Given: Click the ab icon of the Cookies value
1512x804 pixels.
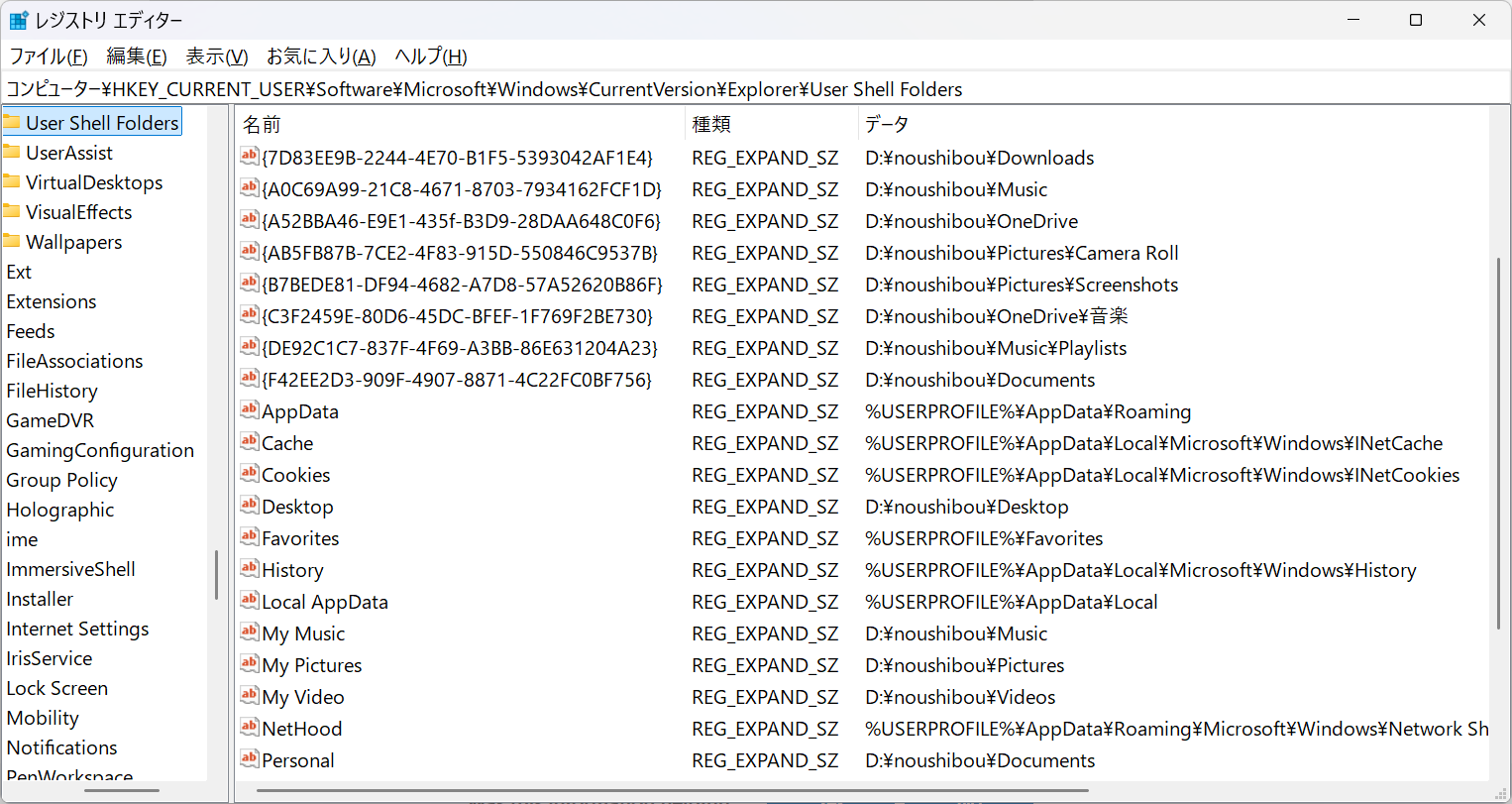Looking at the screenshot, I should pos(250,474).
